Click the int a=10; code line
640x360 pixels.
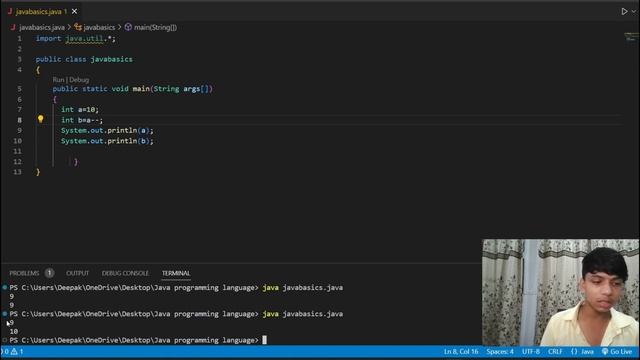[x=80, y=109]
